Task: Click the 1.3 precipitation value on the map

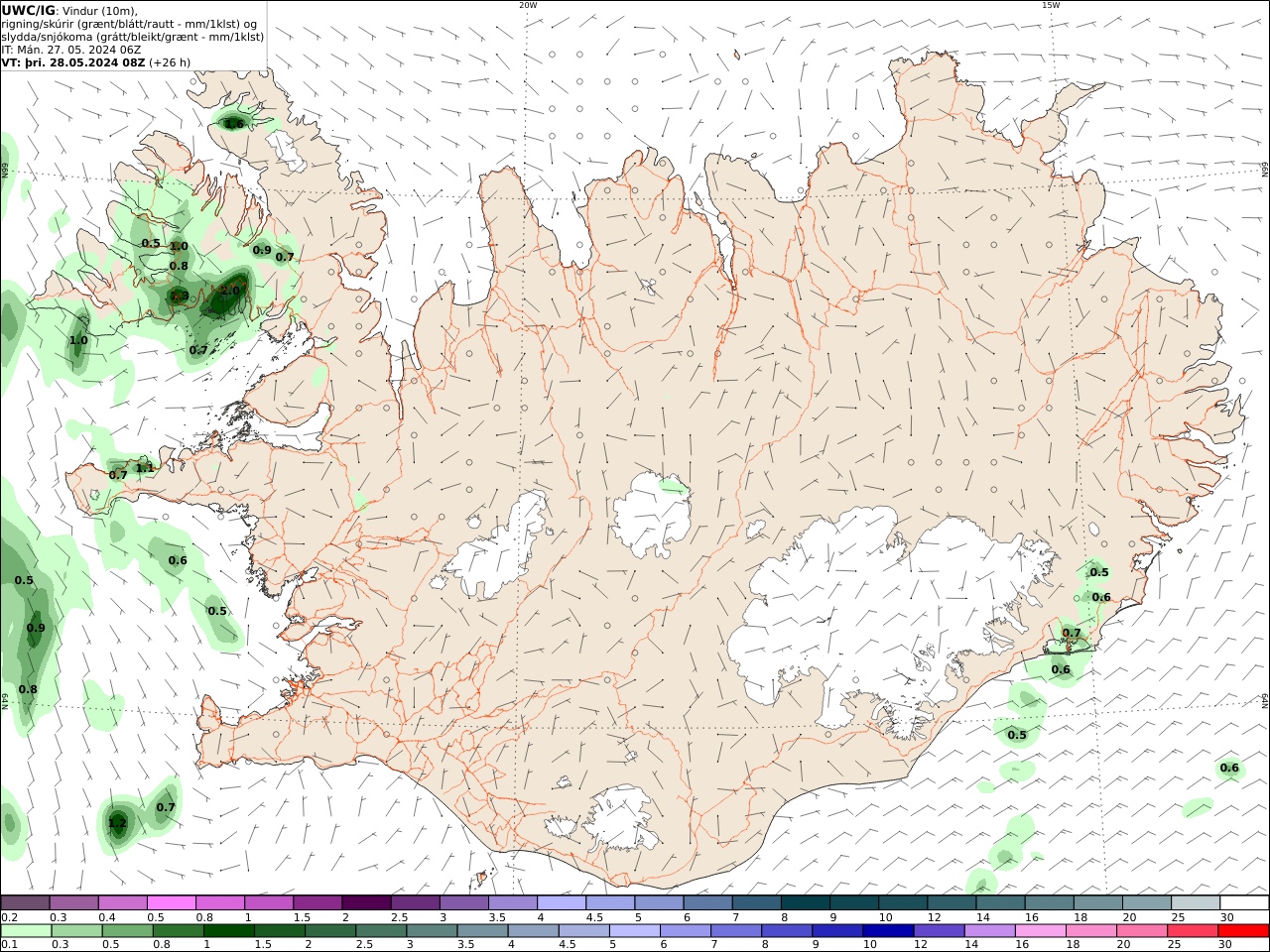Action: (180, 297)
